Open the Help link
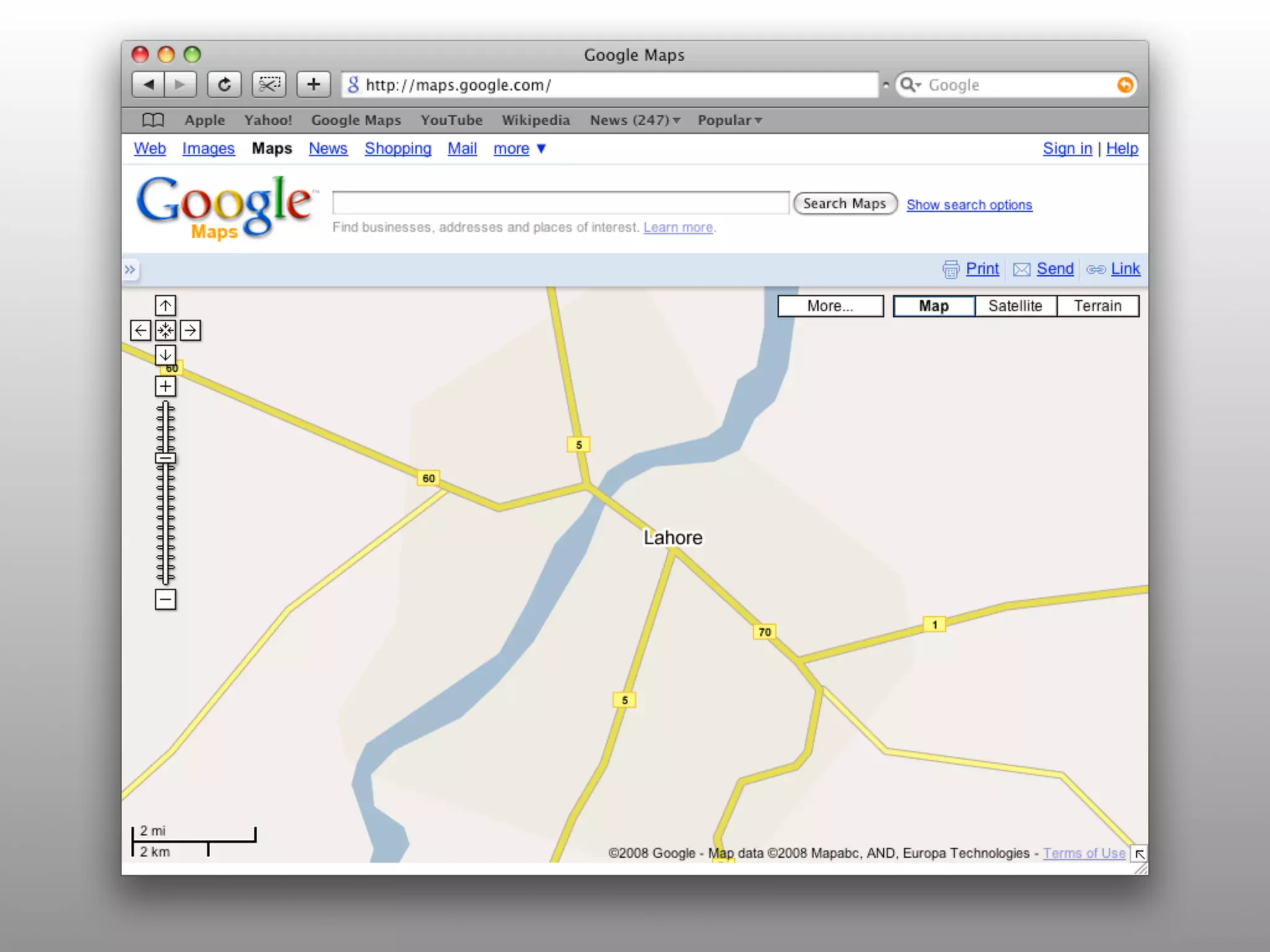This screenshot has height=952, width=1270. pos(1122,149)
